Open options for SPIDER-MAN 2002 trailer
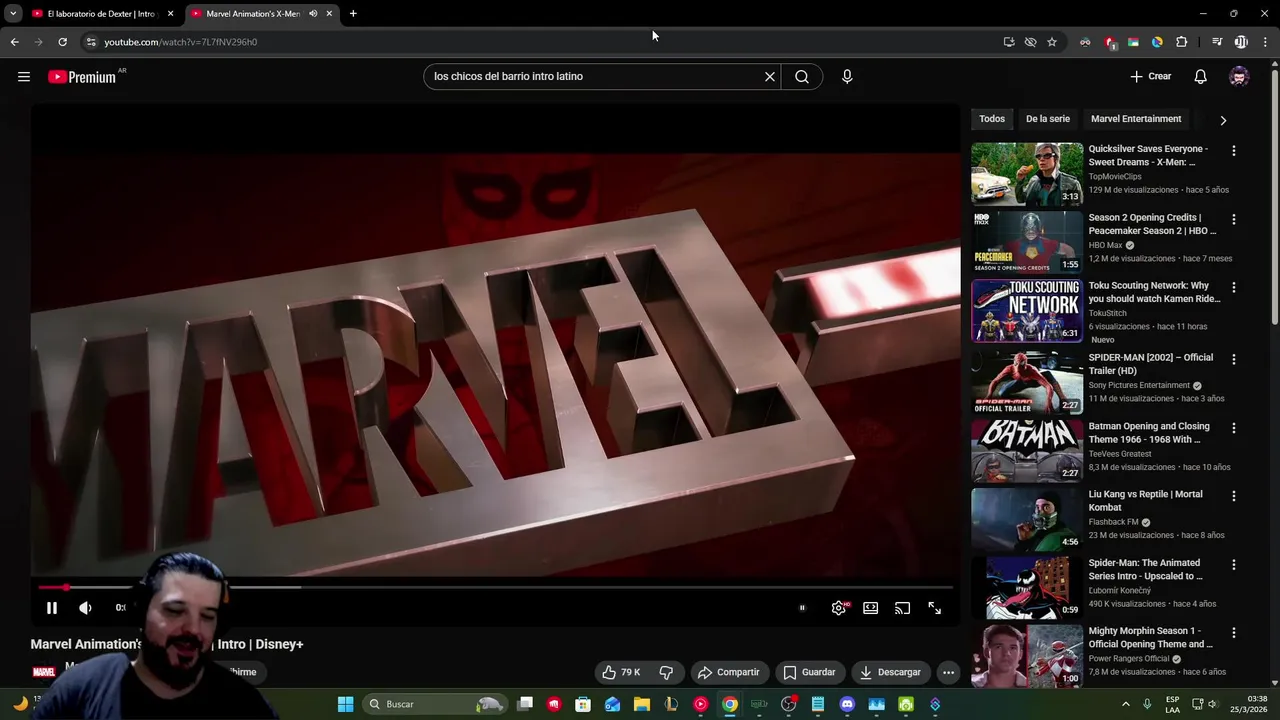 pos(1233,359)
